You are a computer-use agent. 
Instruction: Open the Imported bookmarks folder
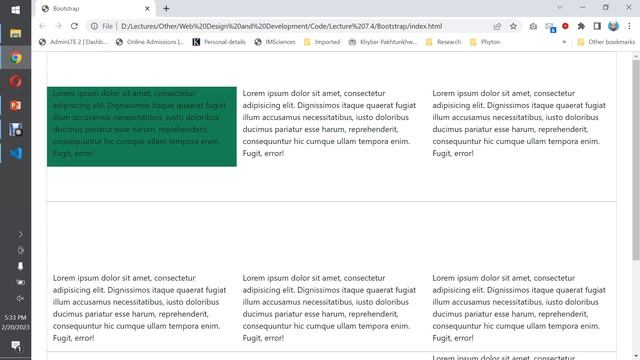(x=322, y=42)
